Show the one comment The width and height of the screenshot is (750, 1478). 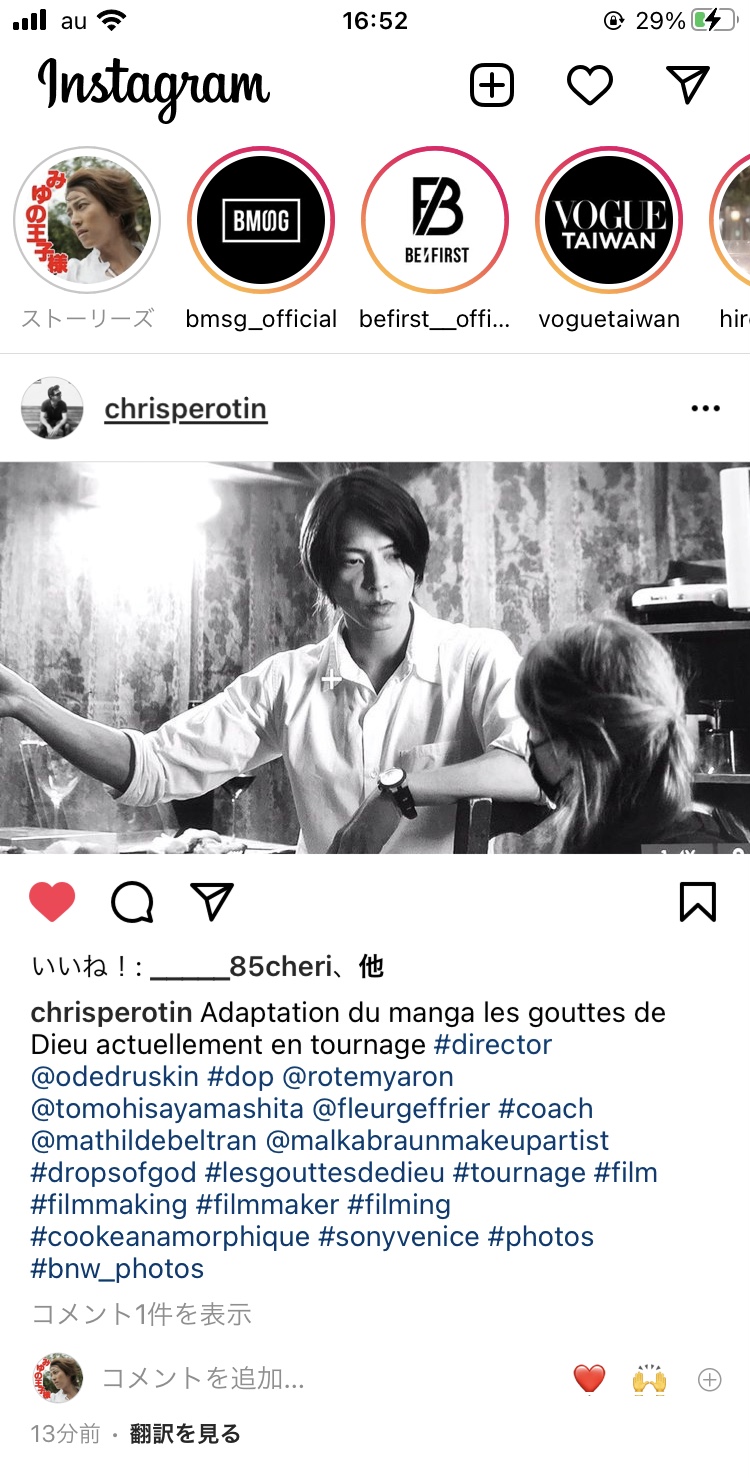[x=141, y=1313]
